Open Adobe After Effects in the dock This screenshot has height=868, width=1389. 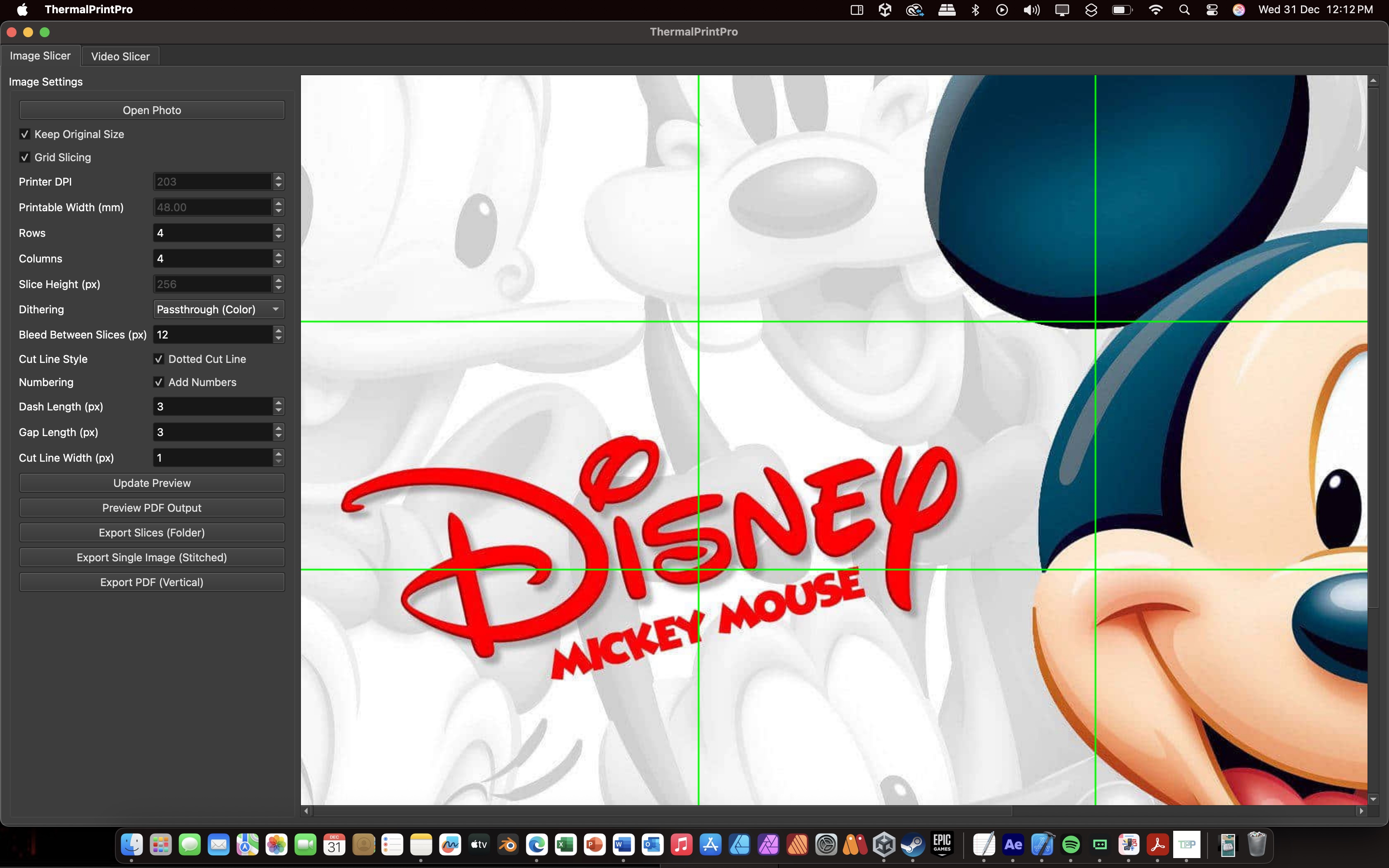pyautogui.click(x=1013, y=844)
